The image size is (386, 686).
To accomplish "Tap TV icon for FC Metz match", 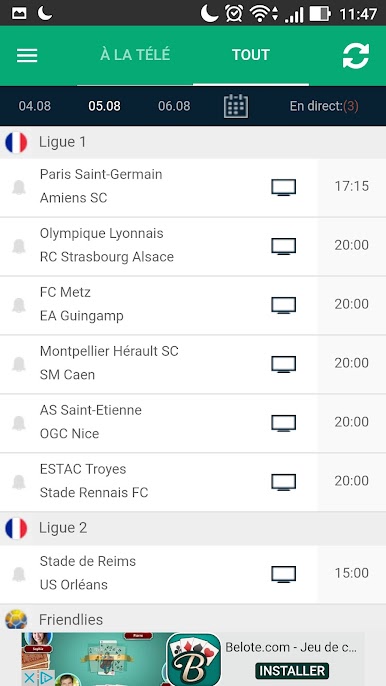I will click(284, 305).
